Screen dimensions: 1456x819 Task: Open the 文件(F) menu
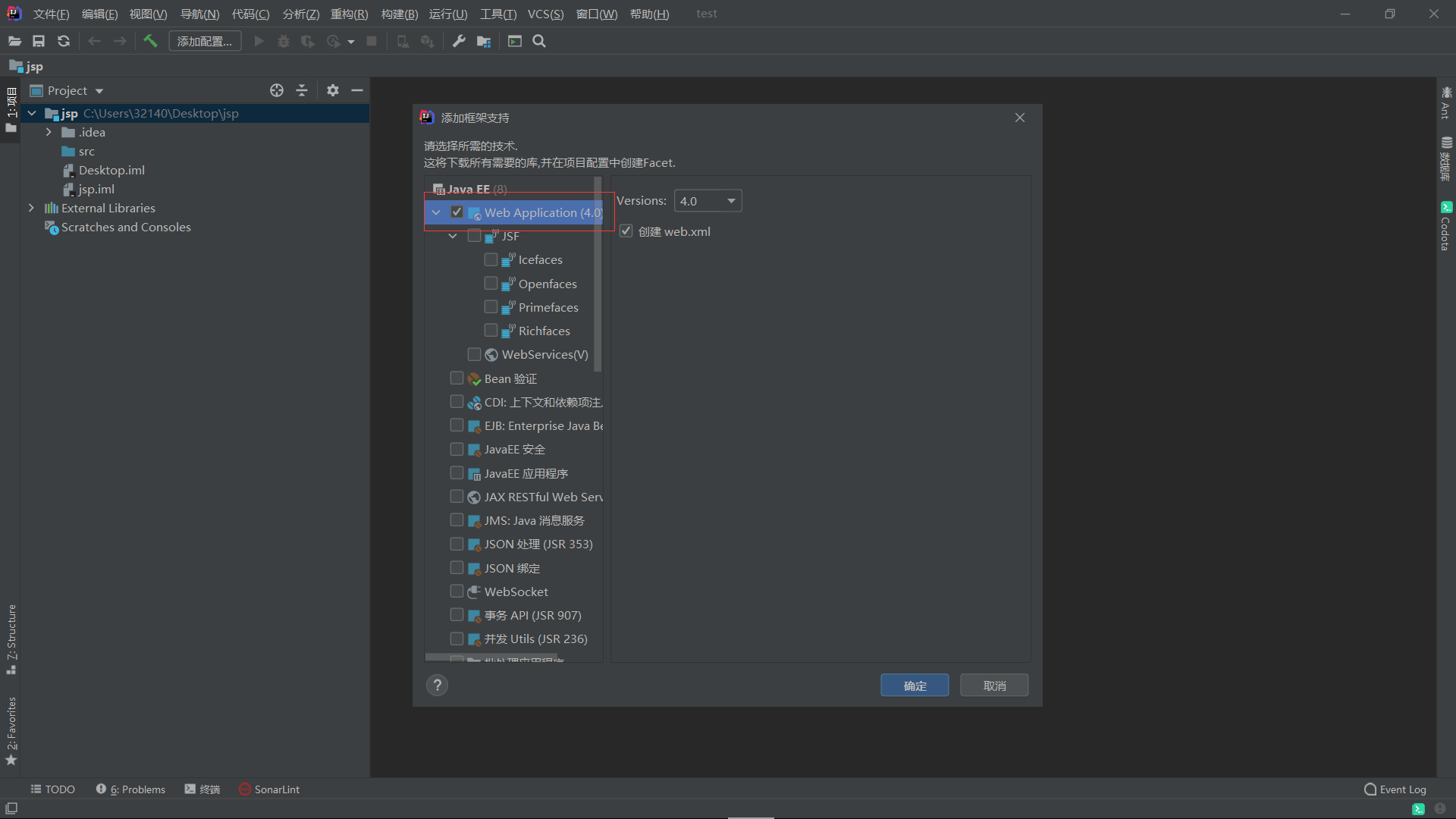pos(51,14)
